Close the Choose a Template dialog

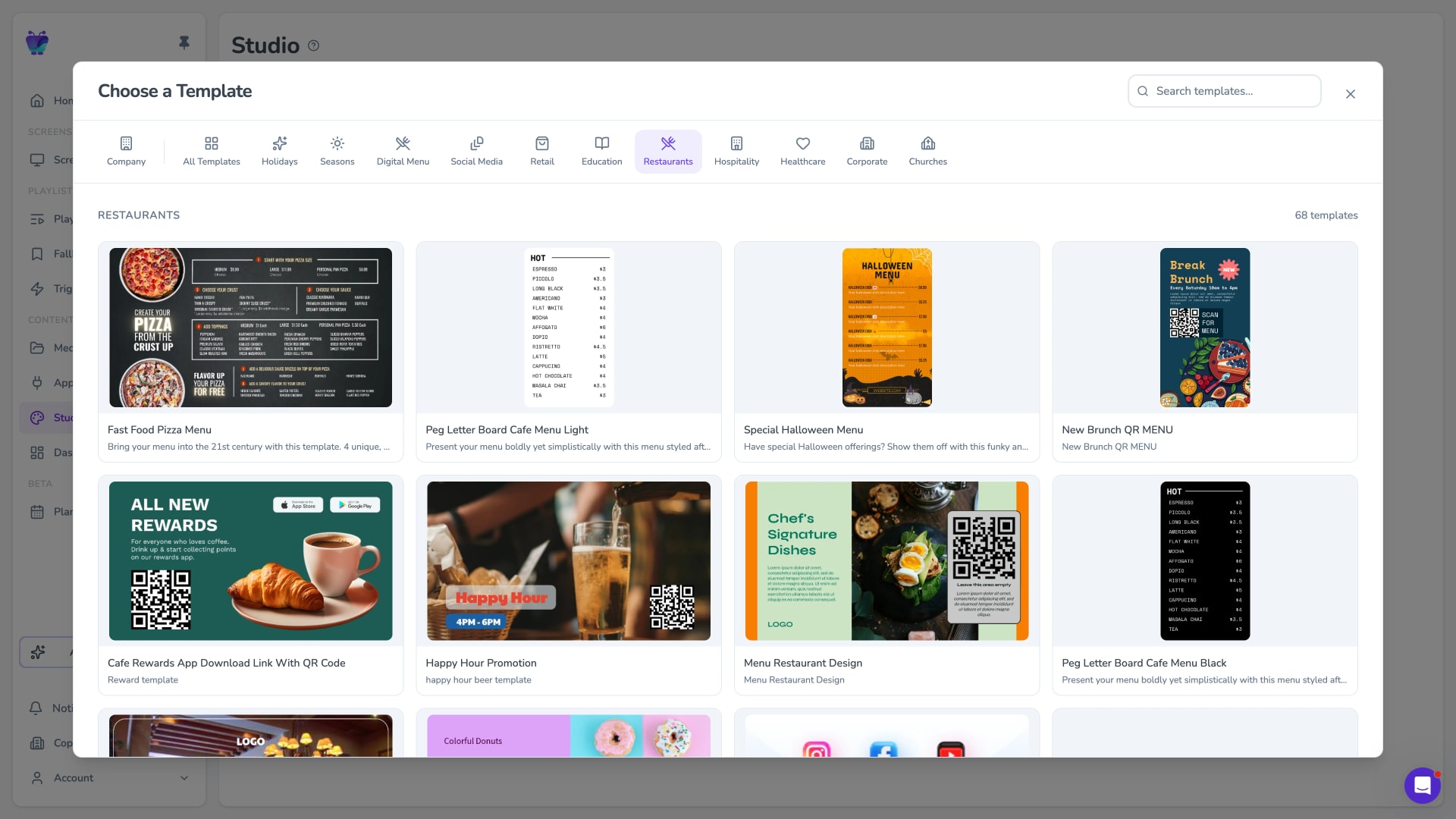point(1351,94)
